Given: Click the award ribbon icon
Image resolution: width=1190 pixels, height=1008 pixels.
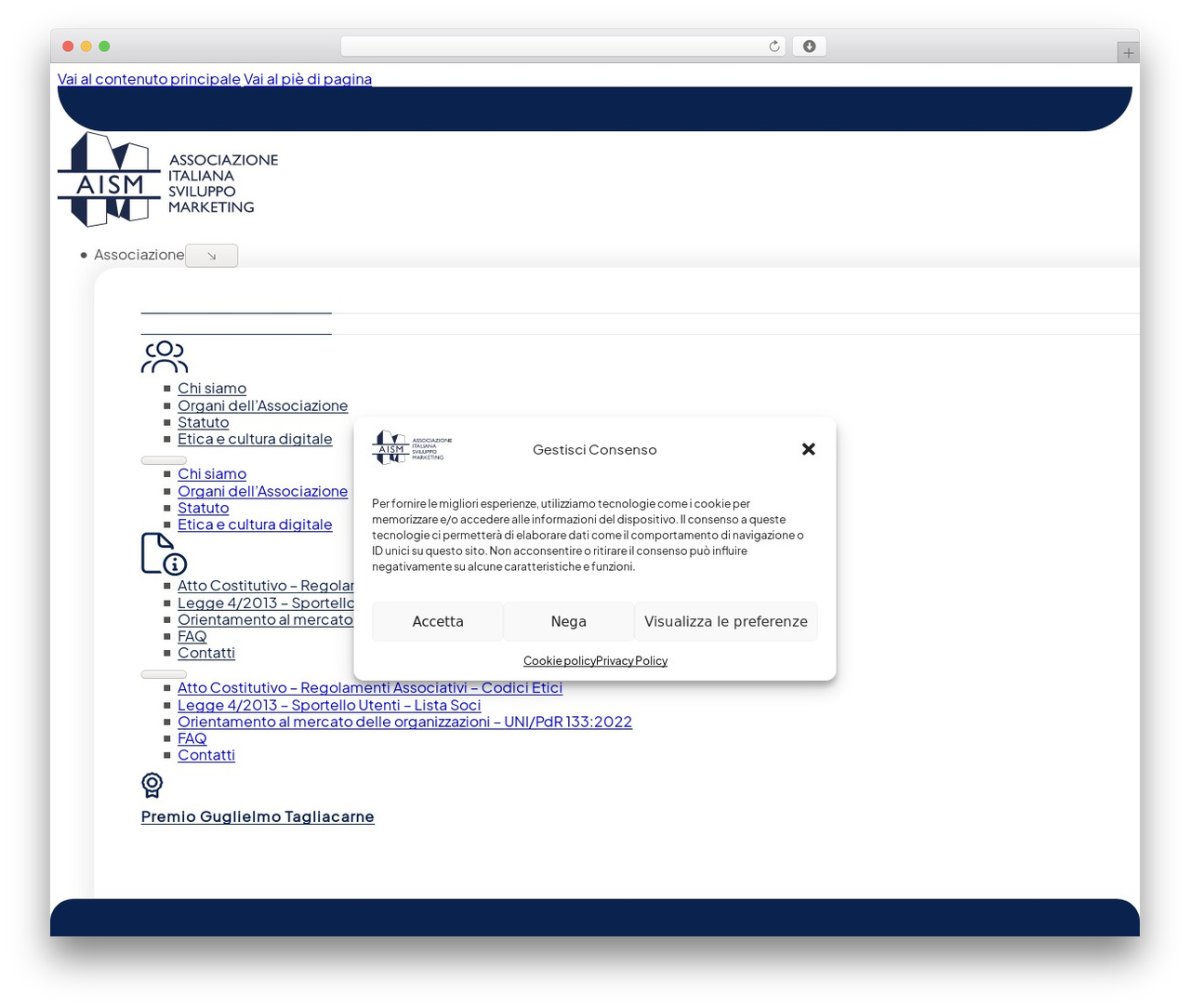Looking at the screenshot, I should [x=152, y=786].
